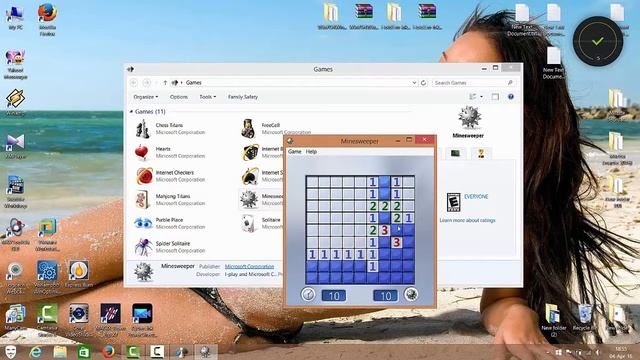Collapse the Games (11) group
The height and width of the screenshot is (360, 640).
click(x=131, y=111)
